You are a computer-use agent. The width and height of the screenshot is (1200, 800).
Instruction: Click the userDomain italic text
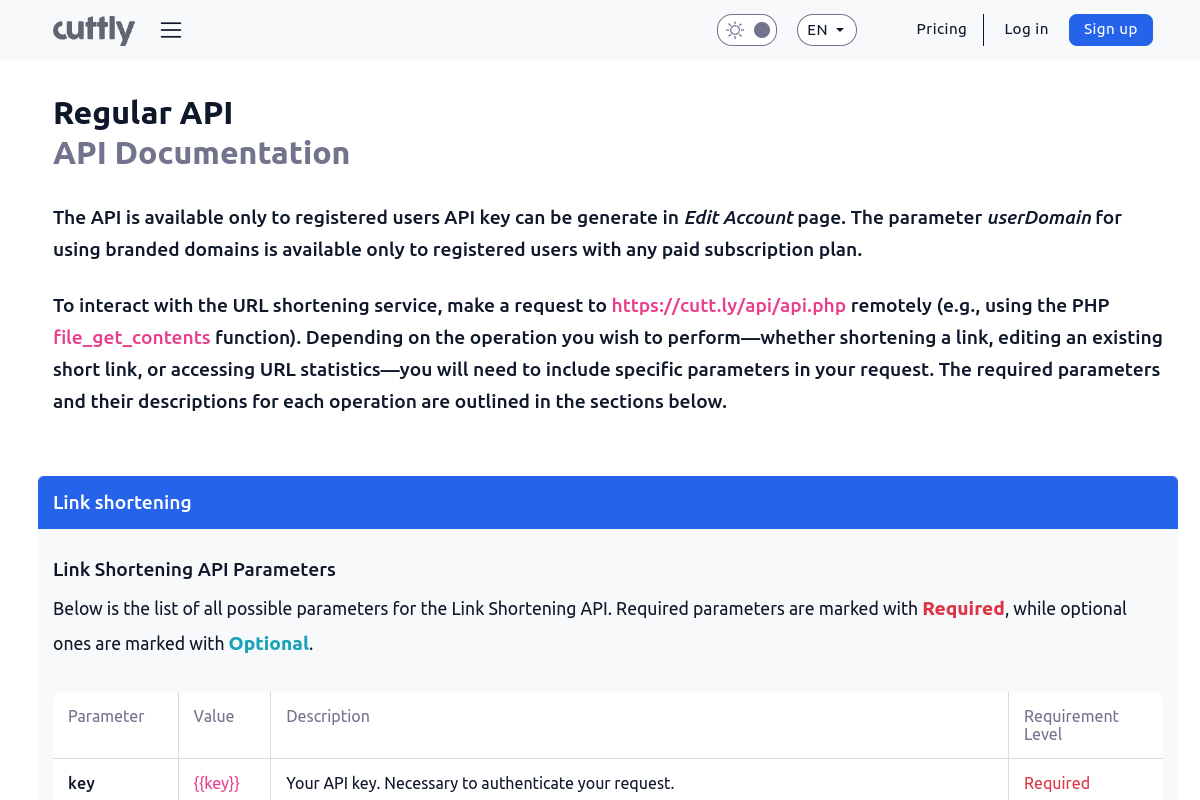(1039, 218)
